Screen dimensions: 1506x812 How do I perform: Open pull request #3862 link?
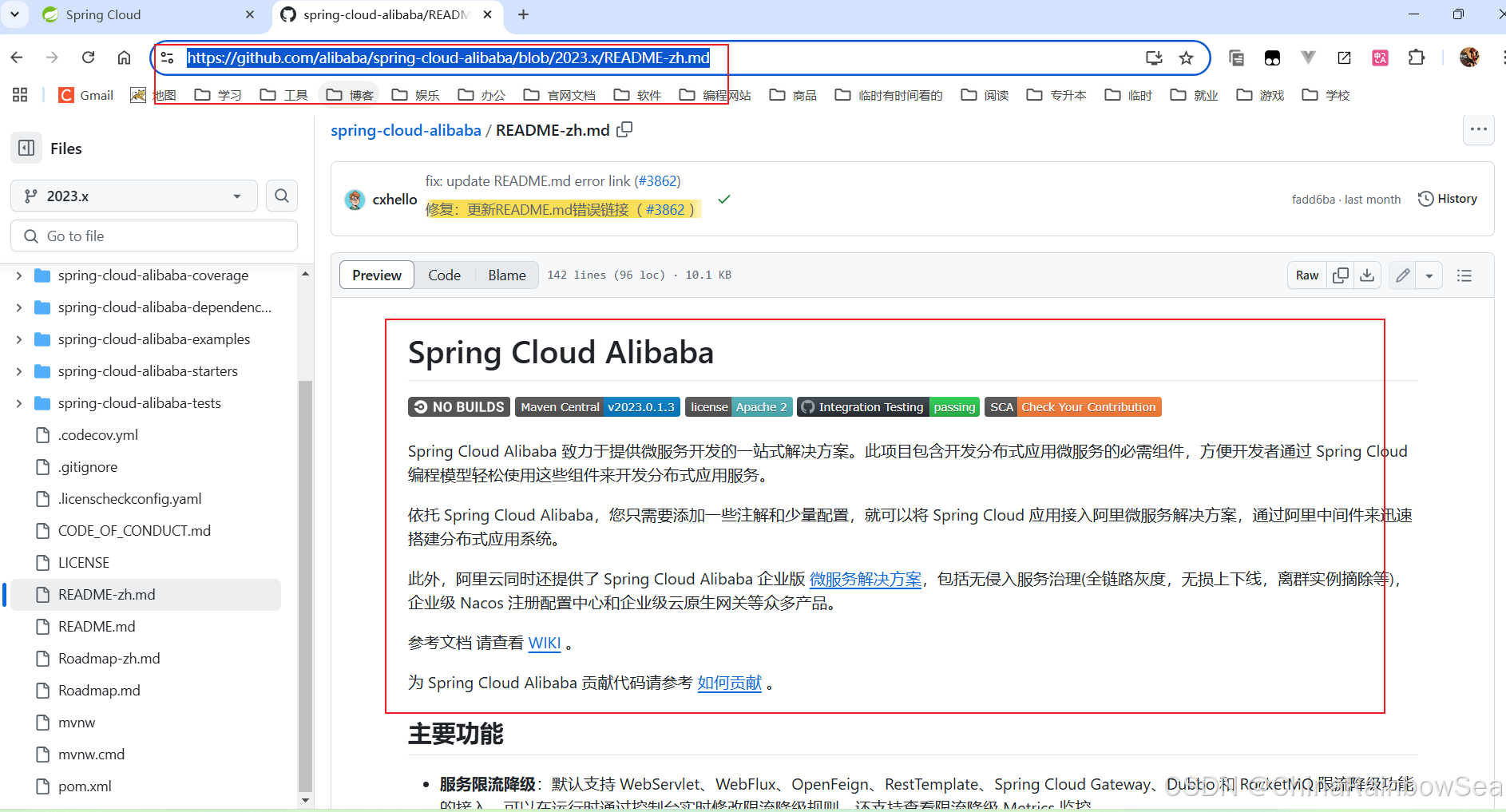[x=658, y=181]
